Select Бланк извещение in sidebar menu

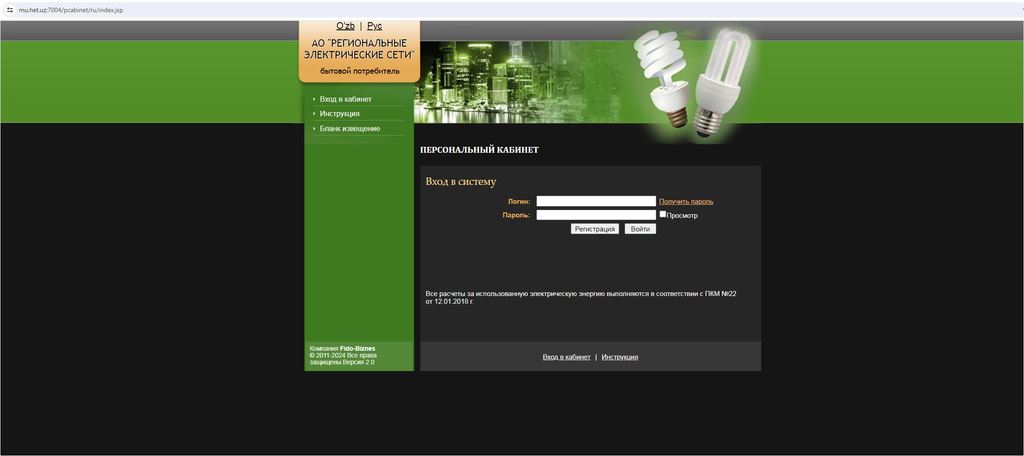coord(349,129)
